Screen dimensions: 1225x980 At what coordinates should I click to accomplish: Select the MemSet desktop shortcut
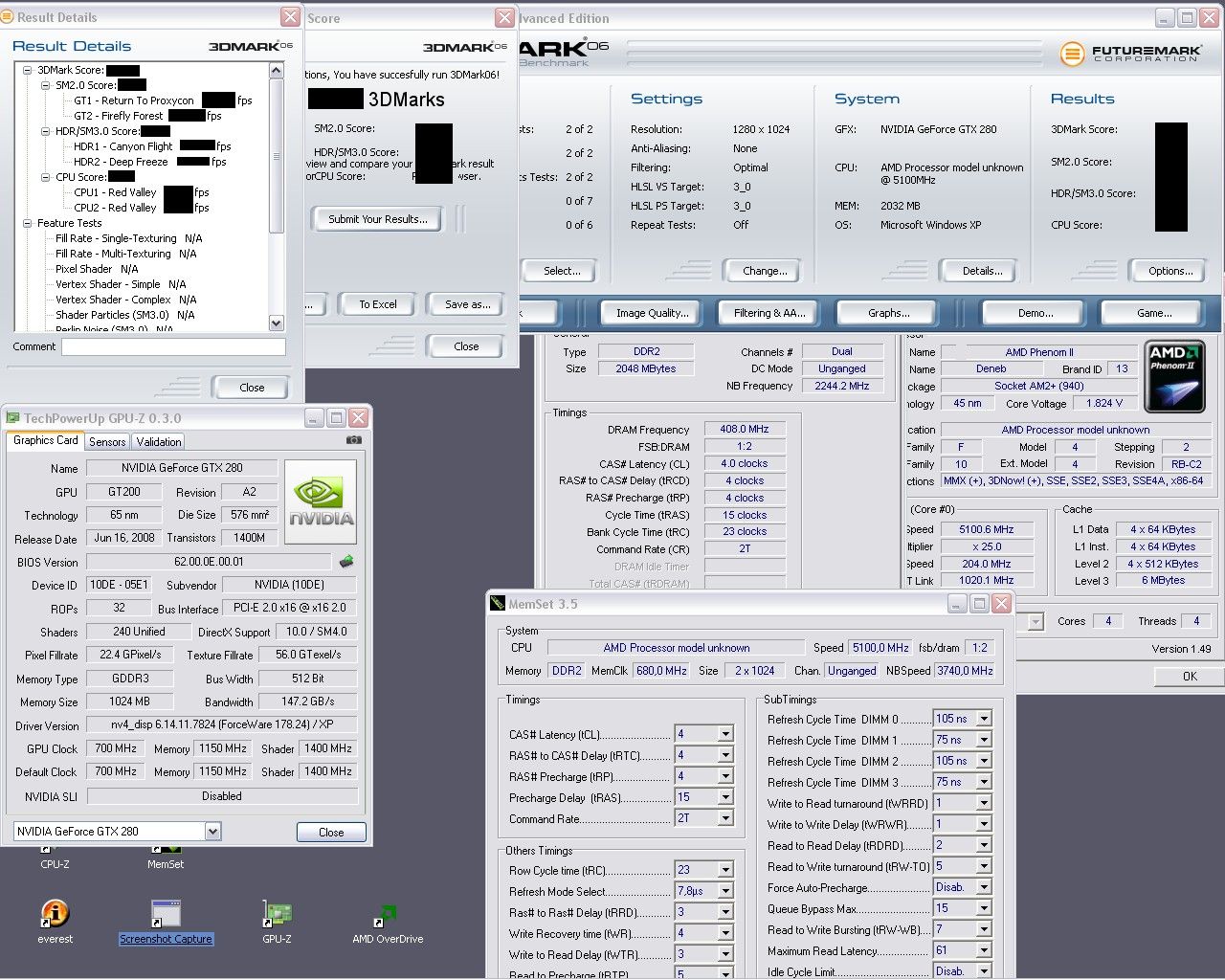click(166, 863)
